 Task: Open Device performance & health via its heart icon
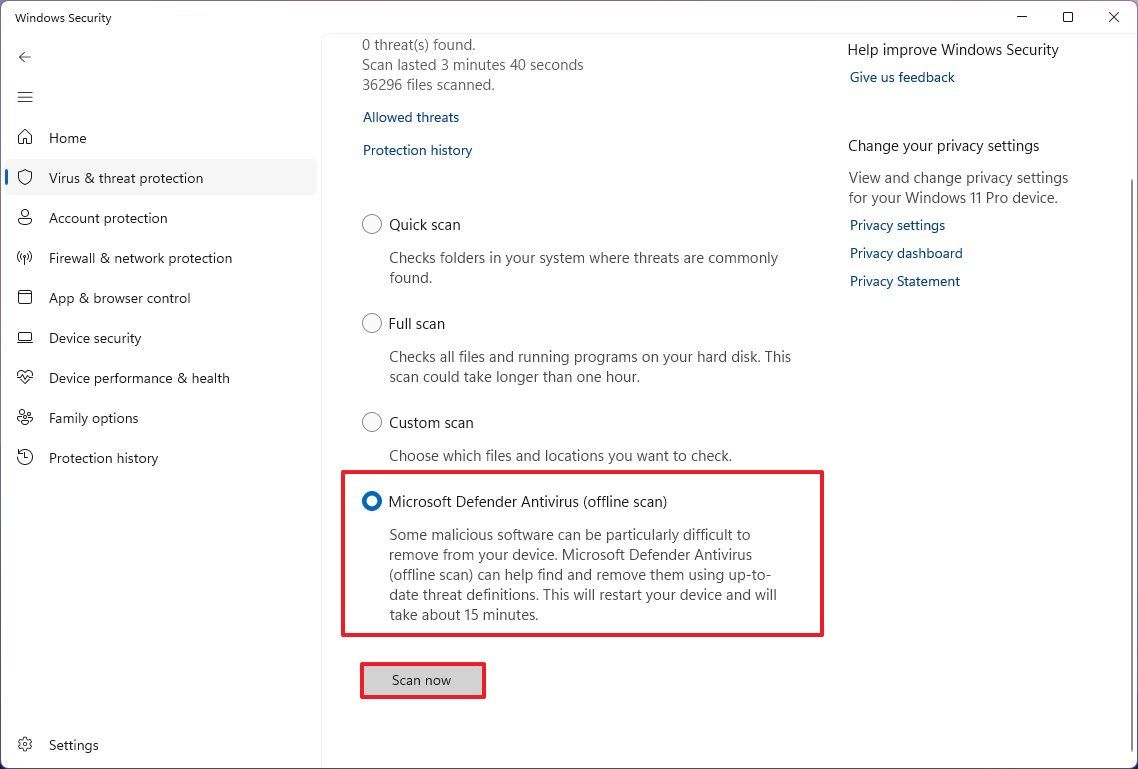point(24,377)
